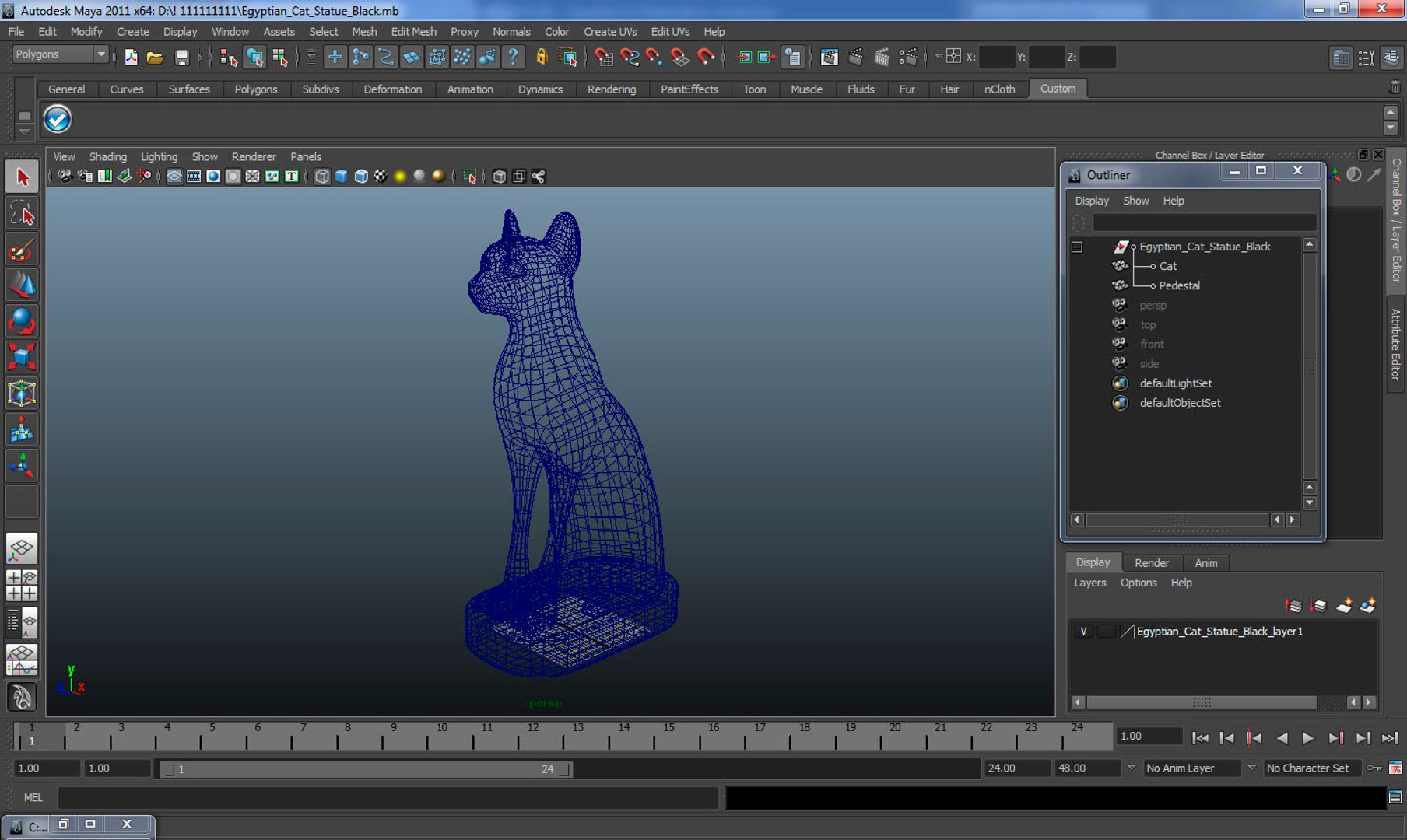Select the Soft Modification tool
This screenshot has width=1407, height=840.
pyautogui.click(x=22, y=429)
